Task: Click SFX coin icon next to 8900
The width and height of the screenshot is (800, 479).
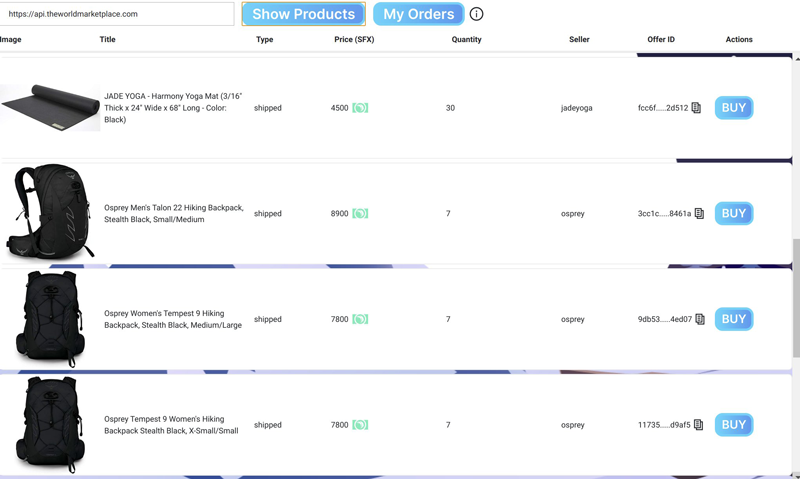Action: tap(360, 213)
